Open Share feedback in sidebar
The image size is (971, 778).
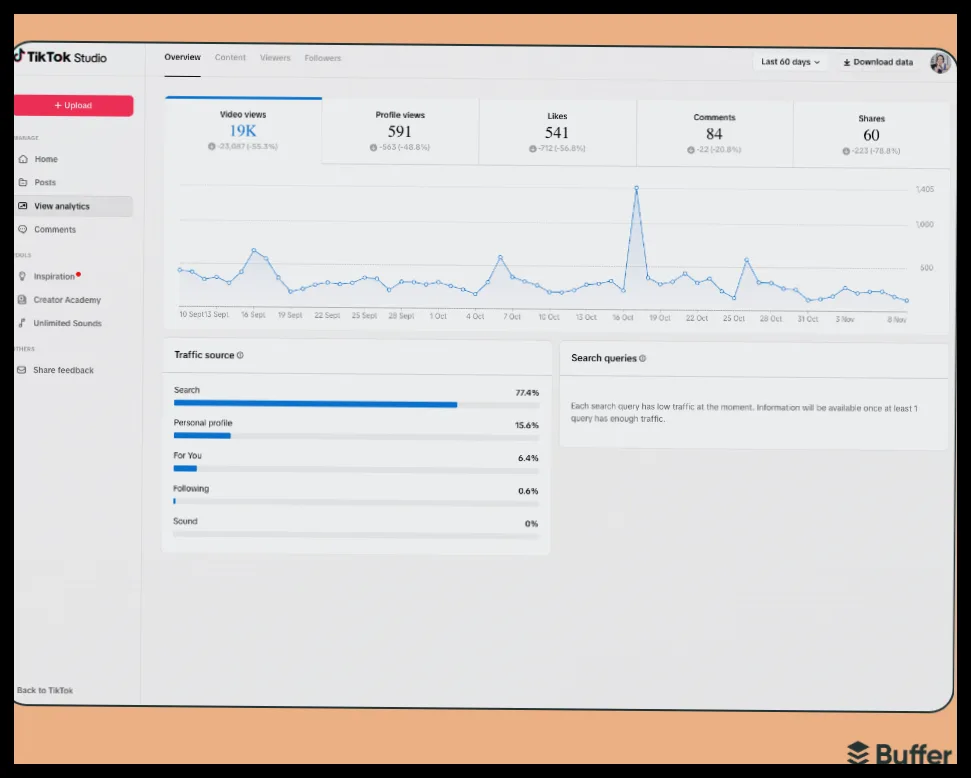[x=63, y=370]
